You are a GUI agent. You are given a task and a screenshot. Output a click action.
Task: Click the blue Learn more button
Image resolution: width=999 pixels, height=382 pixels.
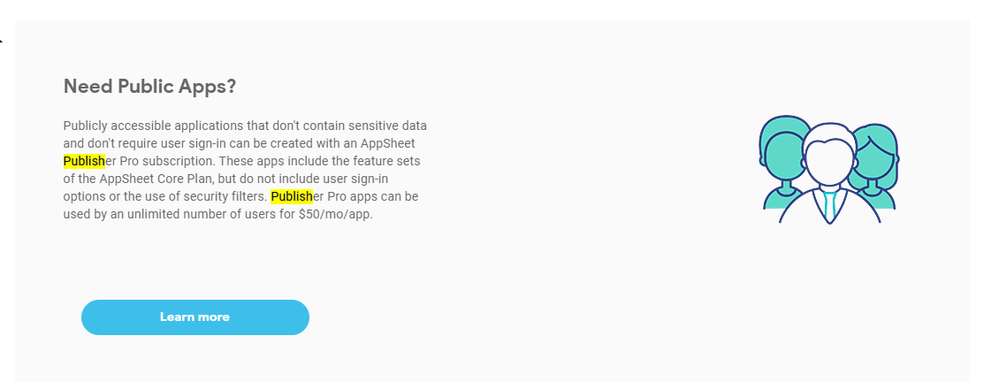tap(195, 317)
